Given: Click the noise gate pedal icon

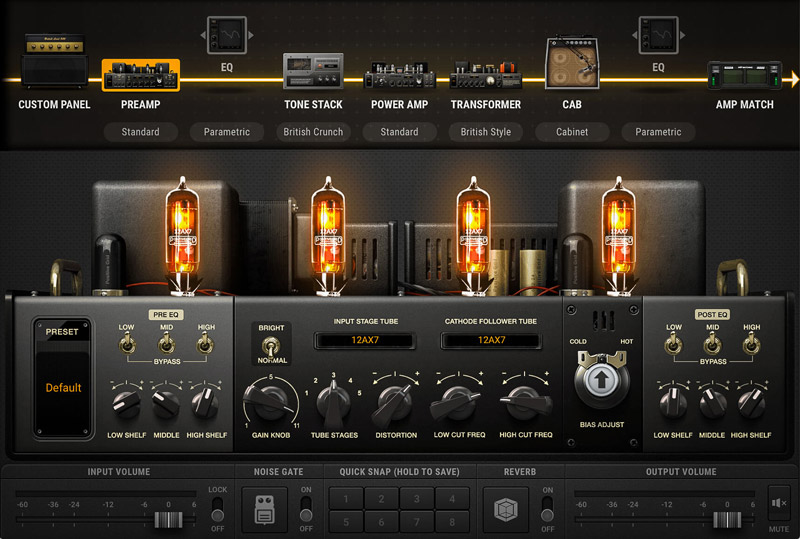Looking at the screenshot, I should click(x=265, y=510).
